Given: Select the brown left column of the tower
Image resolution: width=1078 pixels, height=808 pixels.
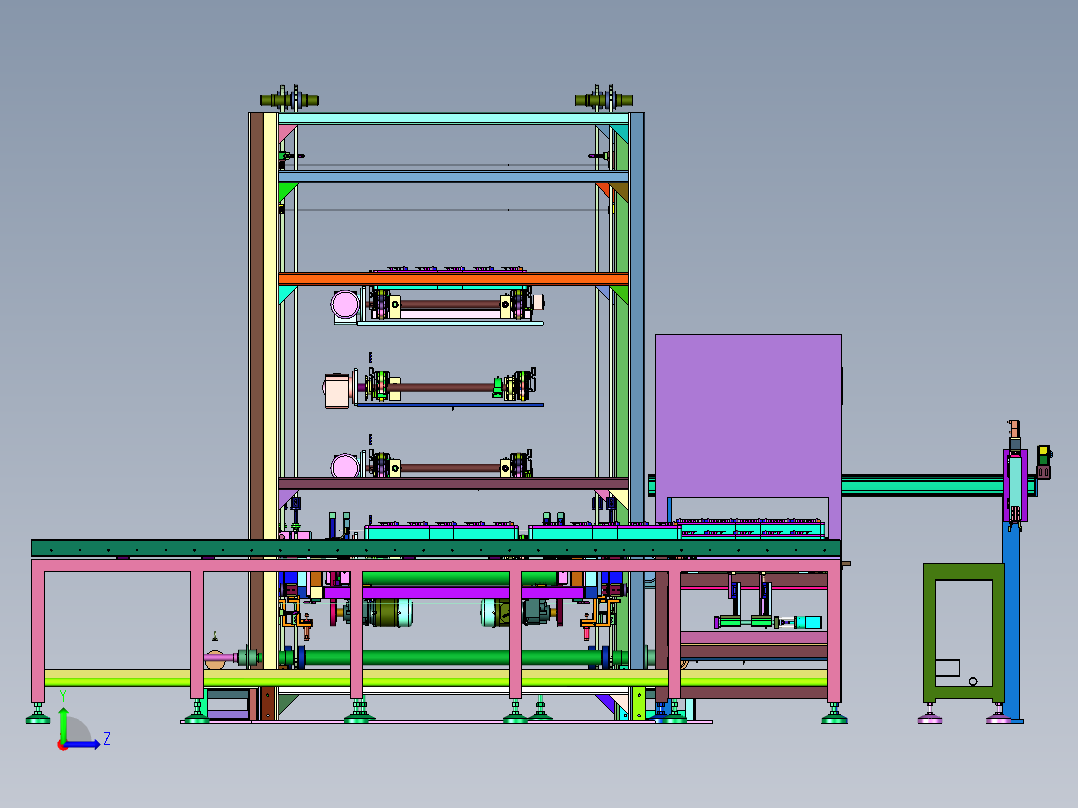Looking at the screenshot, I should tap(256, 392).
